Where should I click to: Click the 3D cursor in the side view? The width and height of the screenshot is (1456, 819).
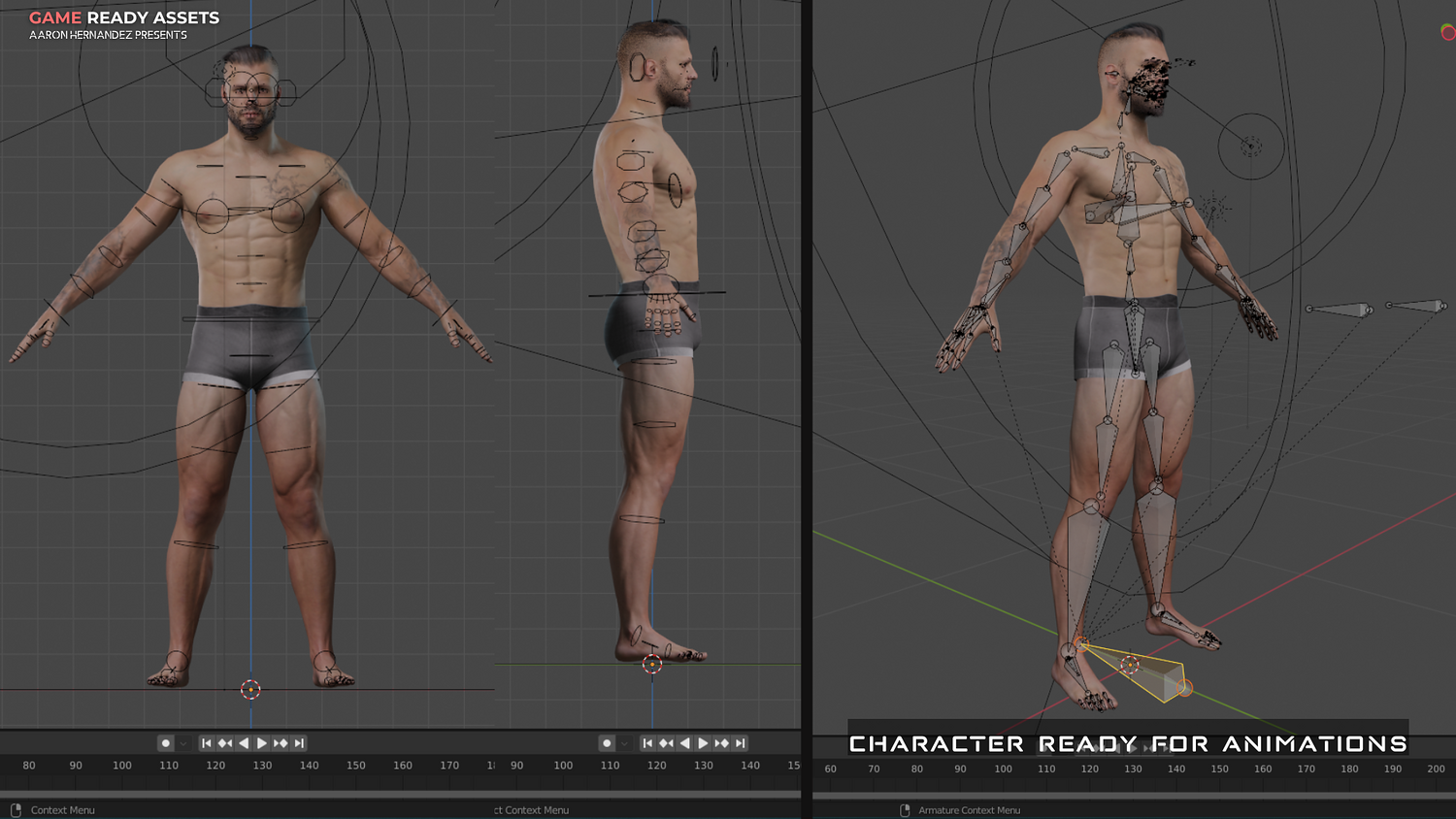(x=652, y=665)
